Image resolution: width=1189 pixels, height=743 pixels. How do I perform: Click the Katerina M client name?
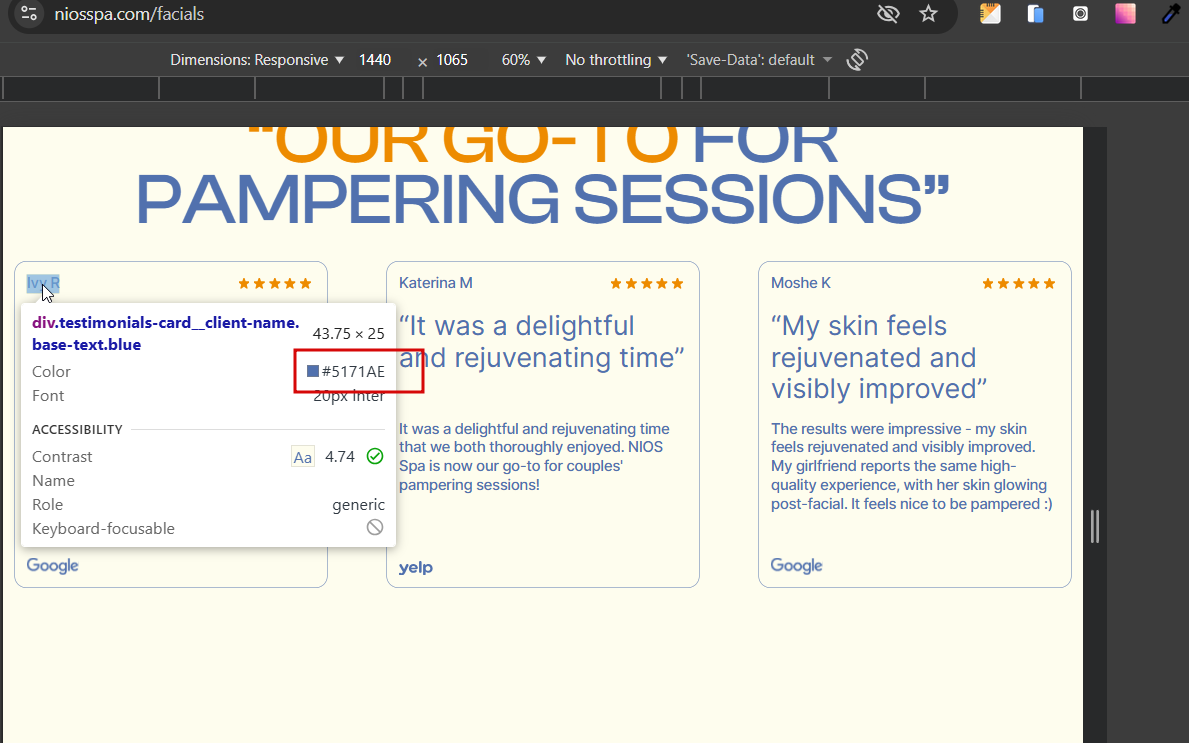coord(435,283)
